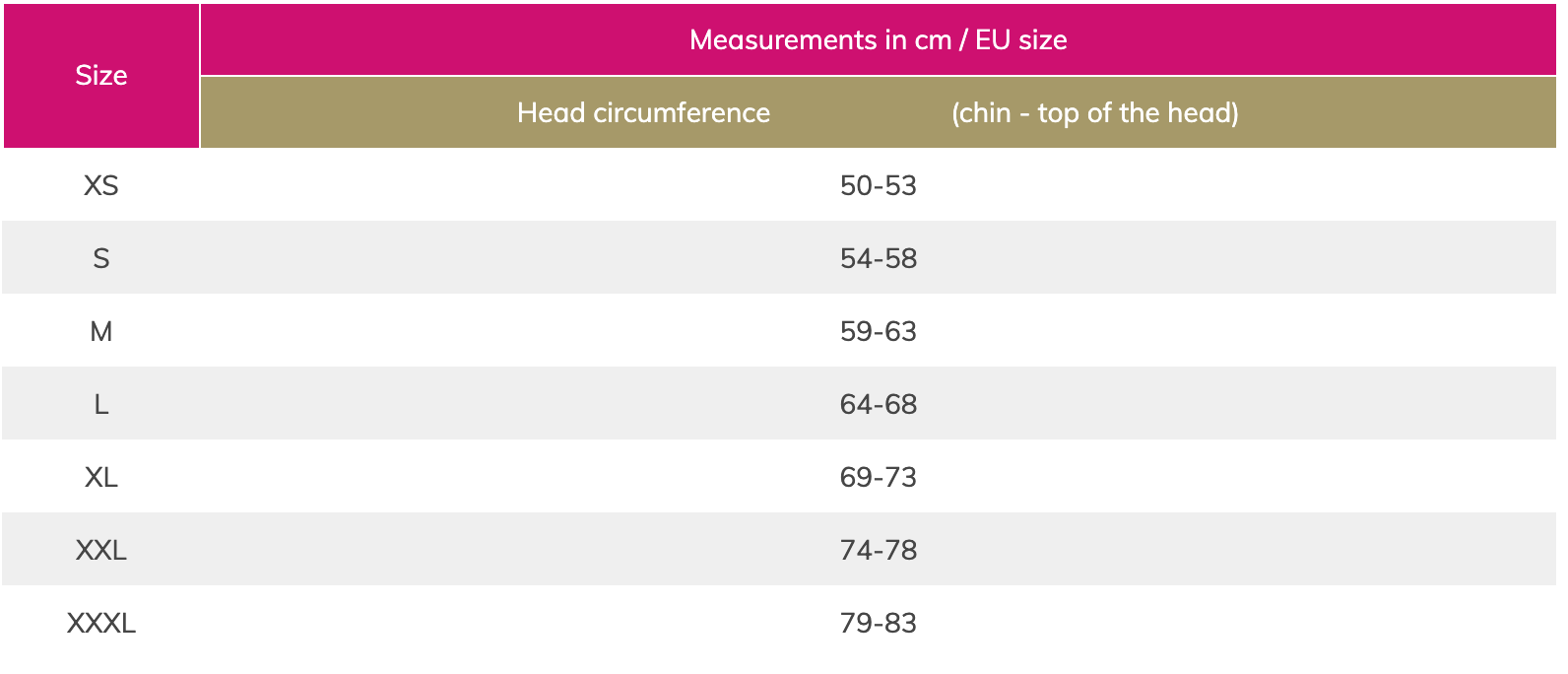Click the 50-53 measurement value
The image size is (1568, 674).
(x=879, y=185)
